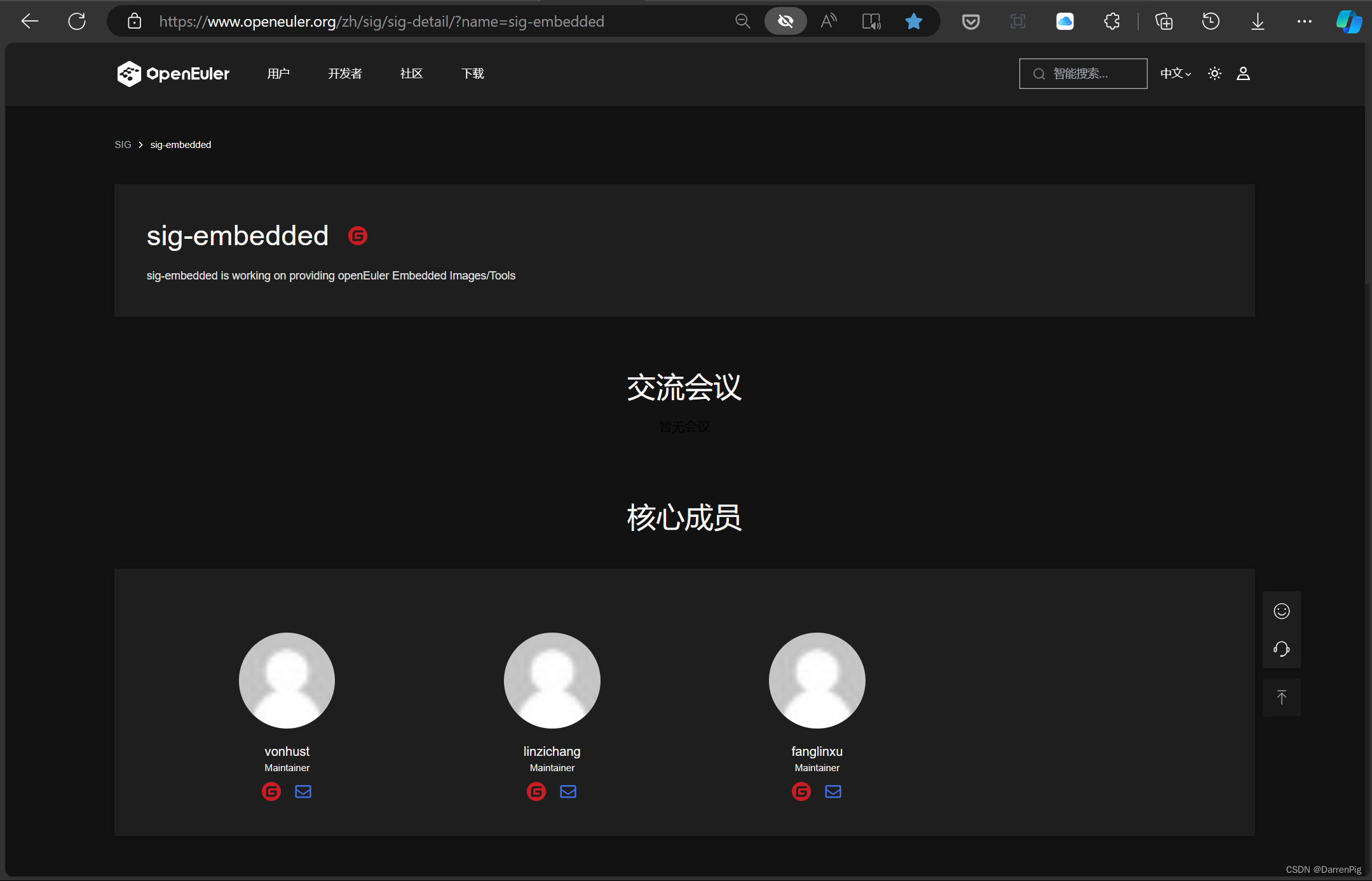Open the 用户 navigation menu
Screen dimensions: 1372x881
pos(278,74)
